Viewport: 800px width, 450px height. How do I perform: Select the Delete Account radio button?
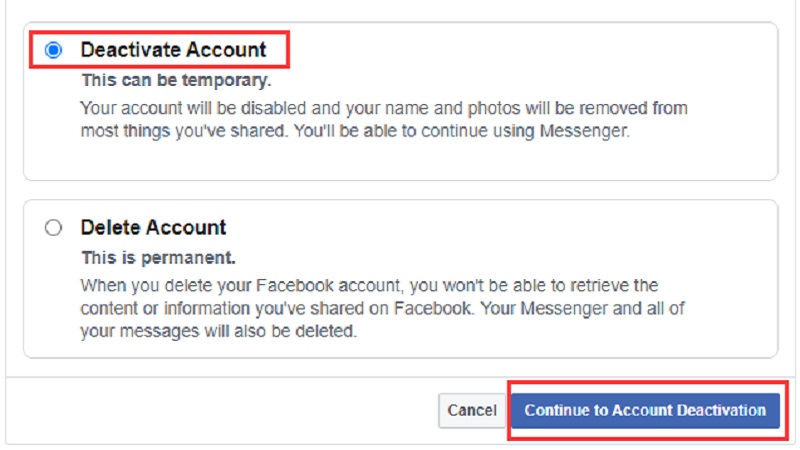(x=53, y=228)
